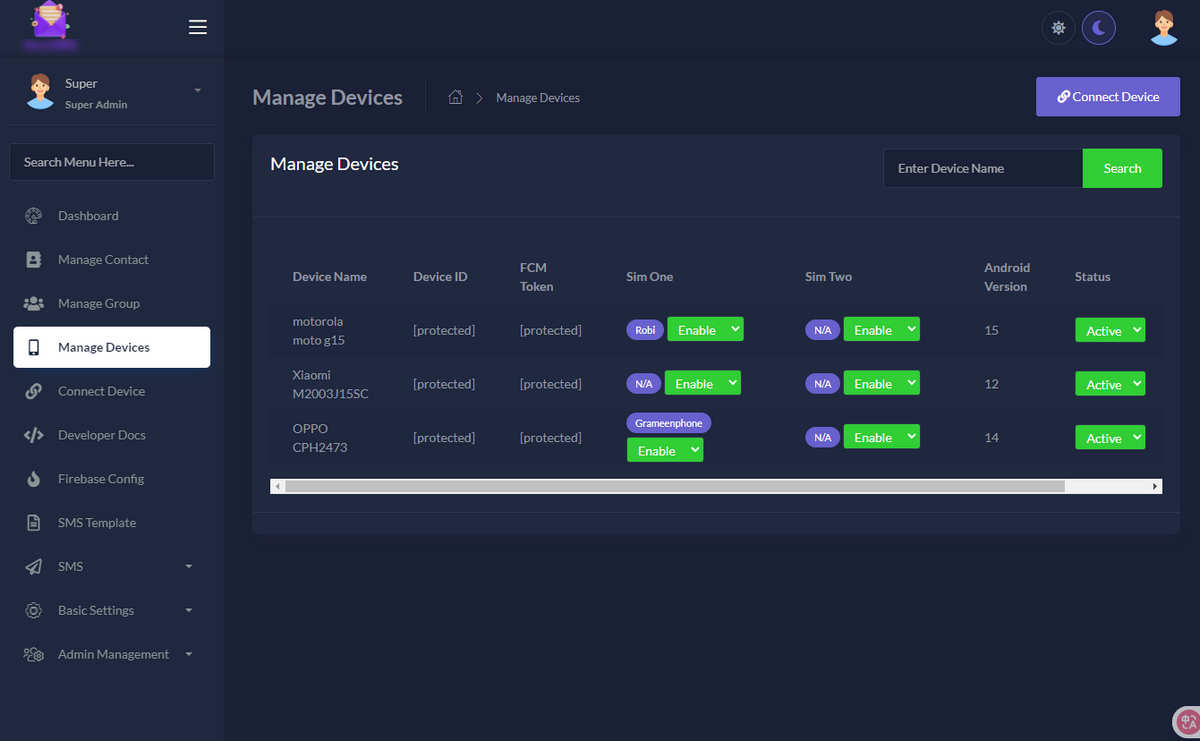The width and height of the screenshot is (1200, 741).
Task: Open Sim One Enable dropdown for motorola
Action: 705,329
